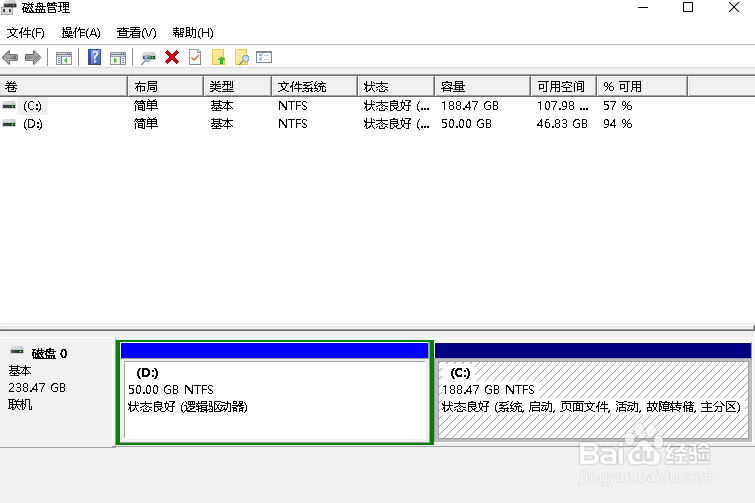The width and height of the screenshot is (755, 503).
Task: Click NTFS cell in the (C:) row
Action: pyautogui.click(x=293, y=105)
